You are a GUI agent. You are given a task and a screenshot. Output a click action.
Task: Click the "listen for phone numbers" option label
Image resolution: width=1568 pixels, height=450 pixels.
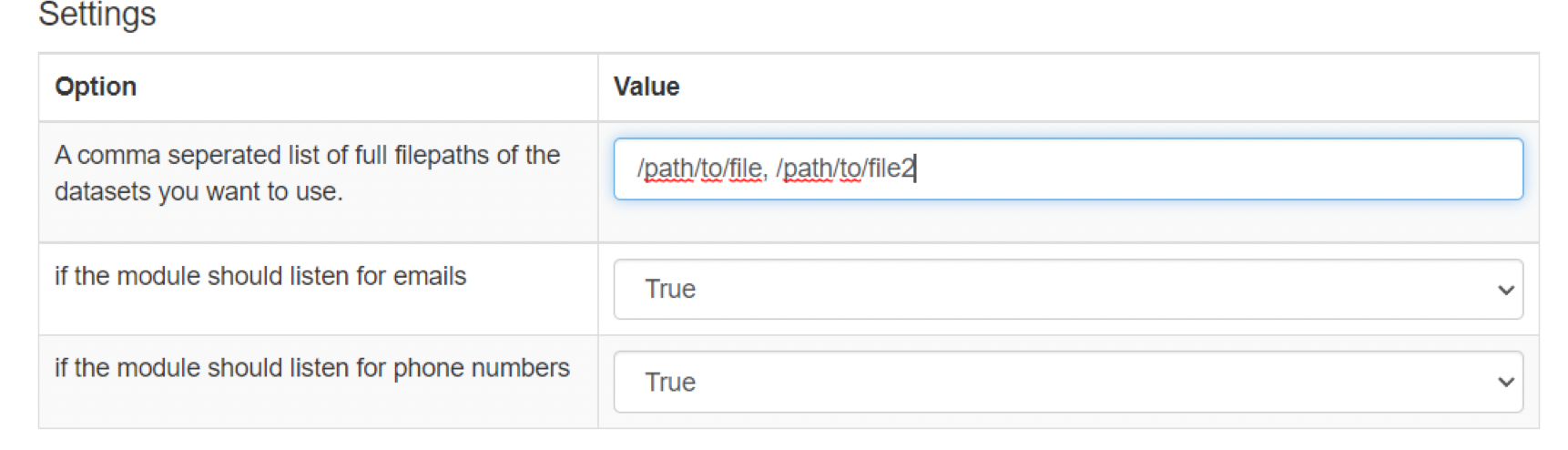pyautogui.click(x=311, y=368)
